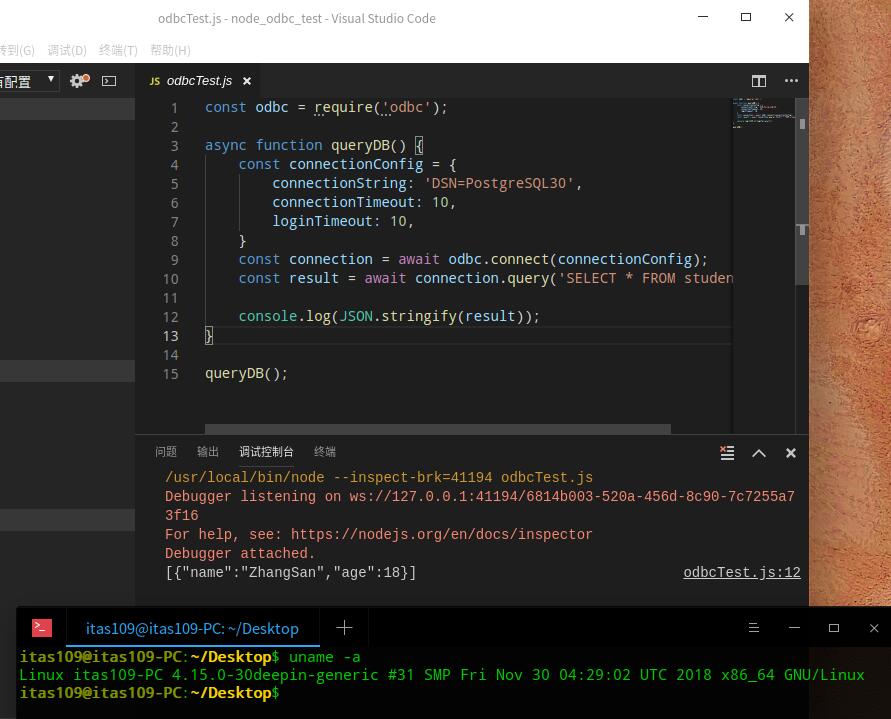Dismiss the debug console panel

pyautogui.click(x=790, y=452)
